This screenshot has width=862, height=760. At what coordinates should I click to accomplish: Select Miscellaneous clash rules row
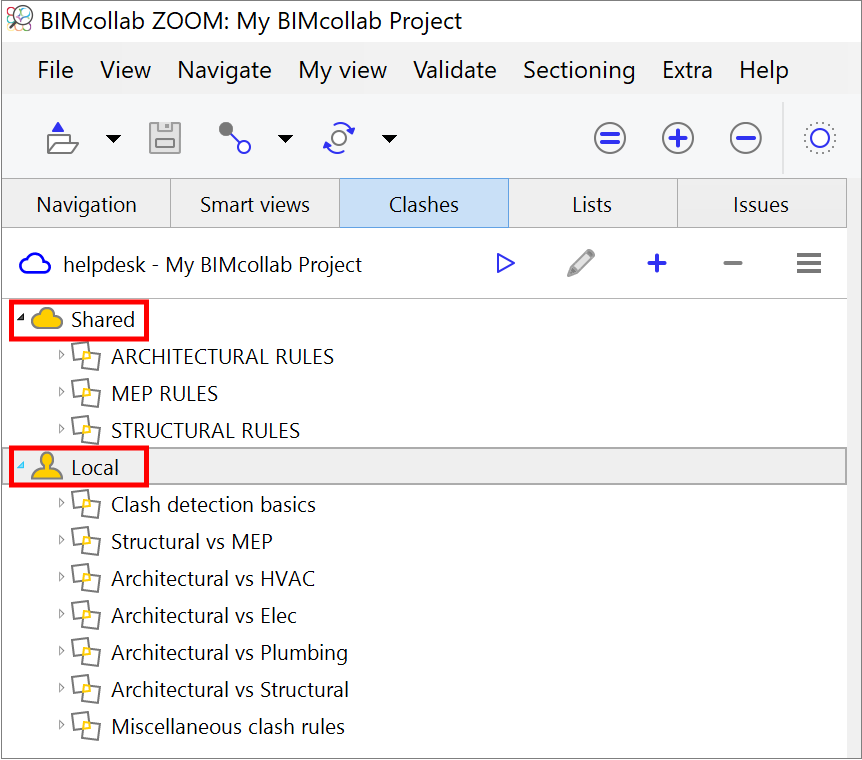228,726
